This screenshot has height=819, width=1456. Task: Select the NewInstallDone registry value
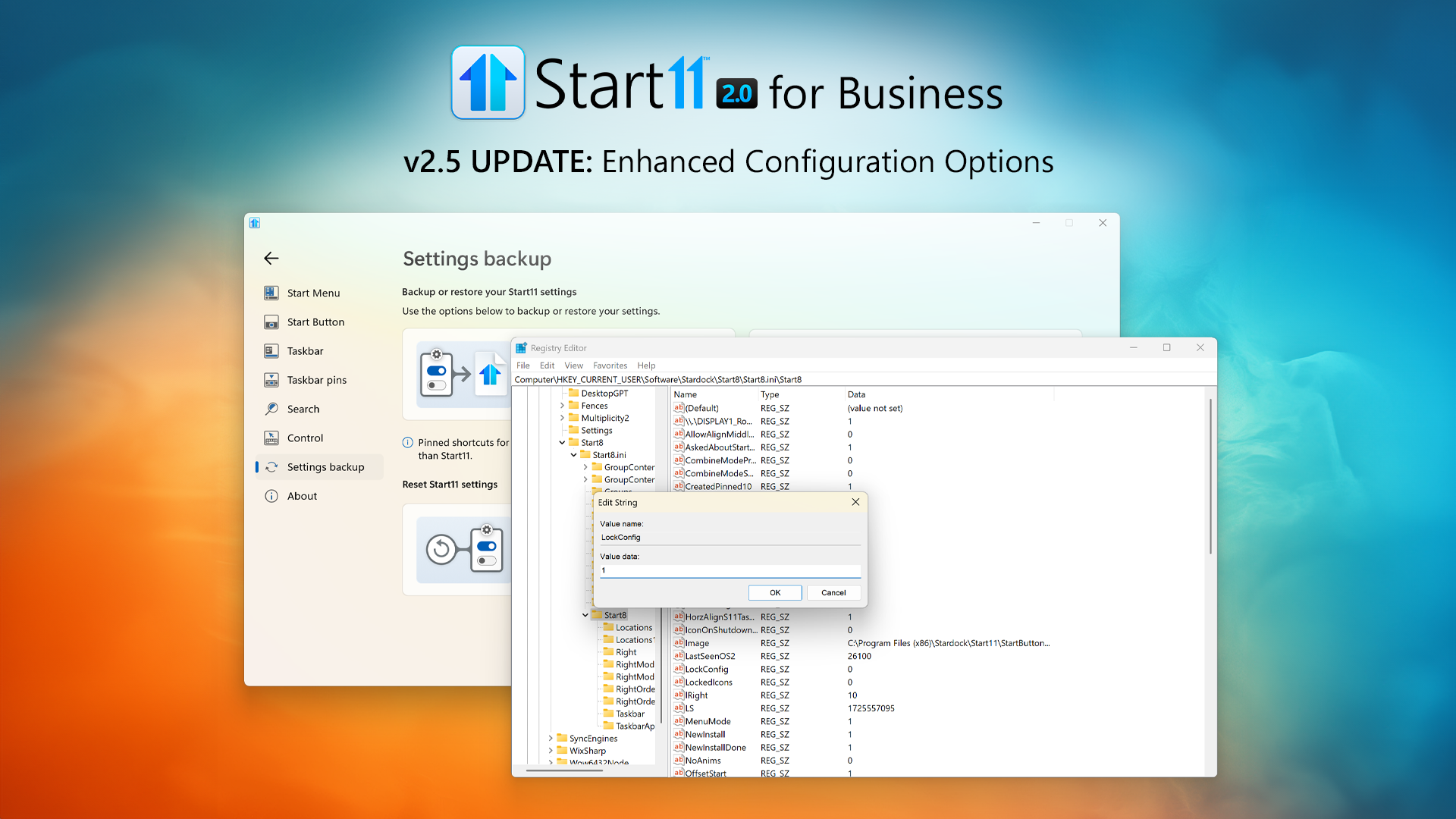pos(715,748)
